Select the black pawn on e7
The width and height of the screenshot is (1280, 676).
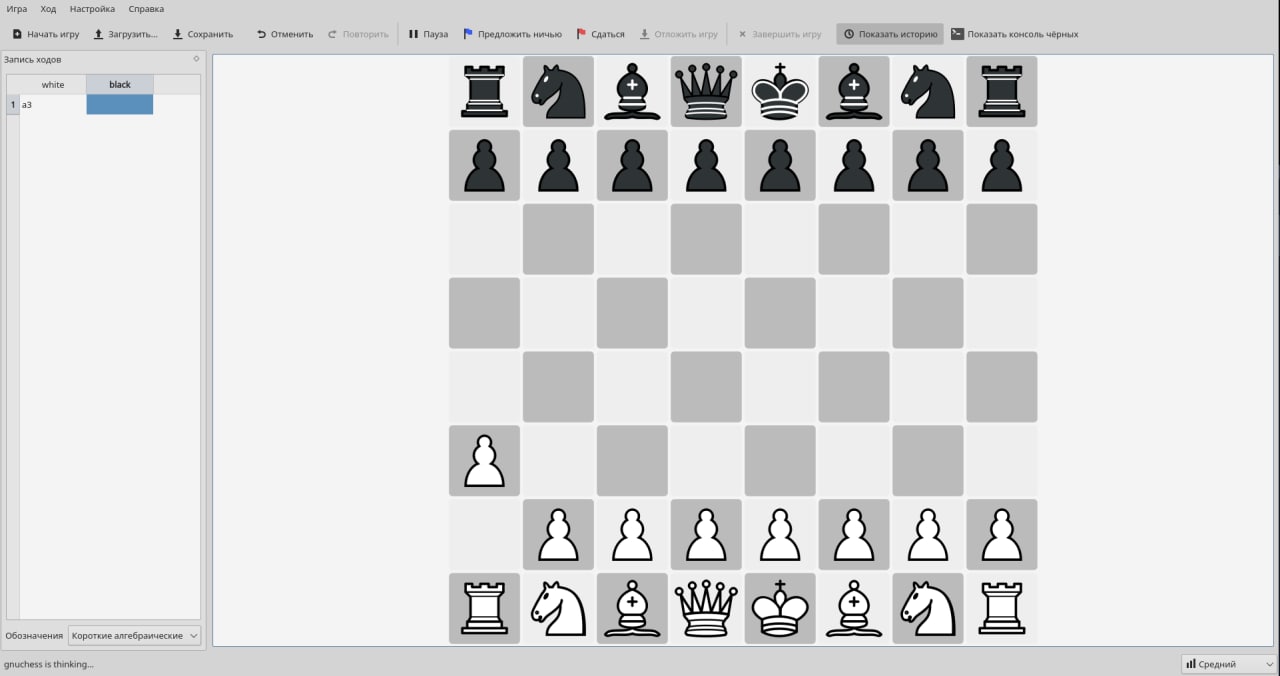click(x=780, y=165)
